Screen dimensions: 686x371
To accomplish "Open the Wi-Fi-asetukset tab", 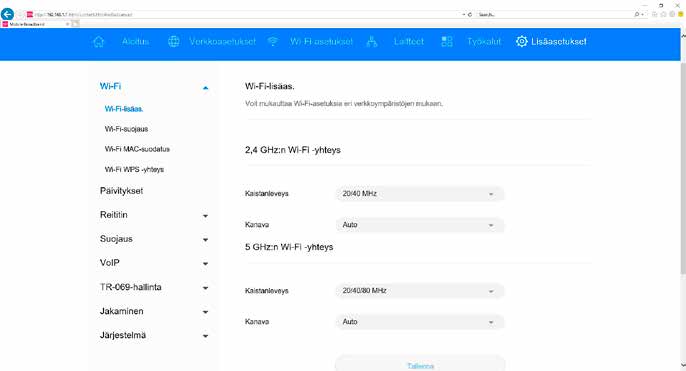I will coord(321,42).
